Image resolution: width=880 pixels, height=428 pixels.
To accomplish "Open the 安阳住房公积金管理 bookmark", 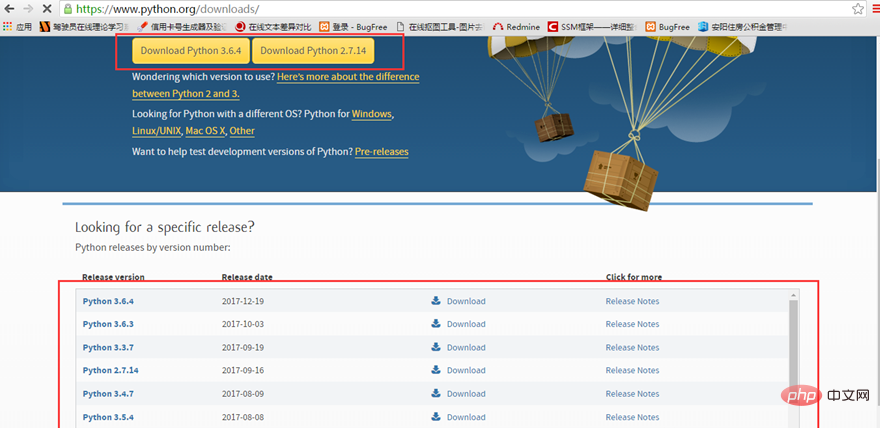I will click(x=742, y=26).
